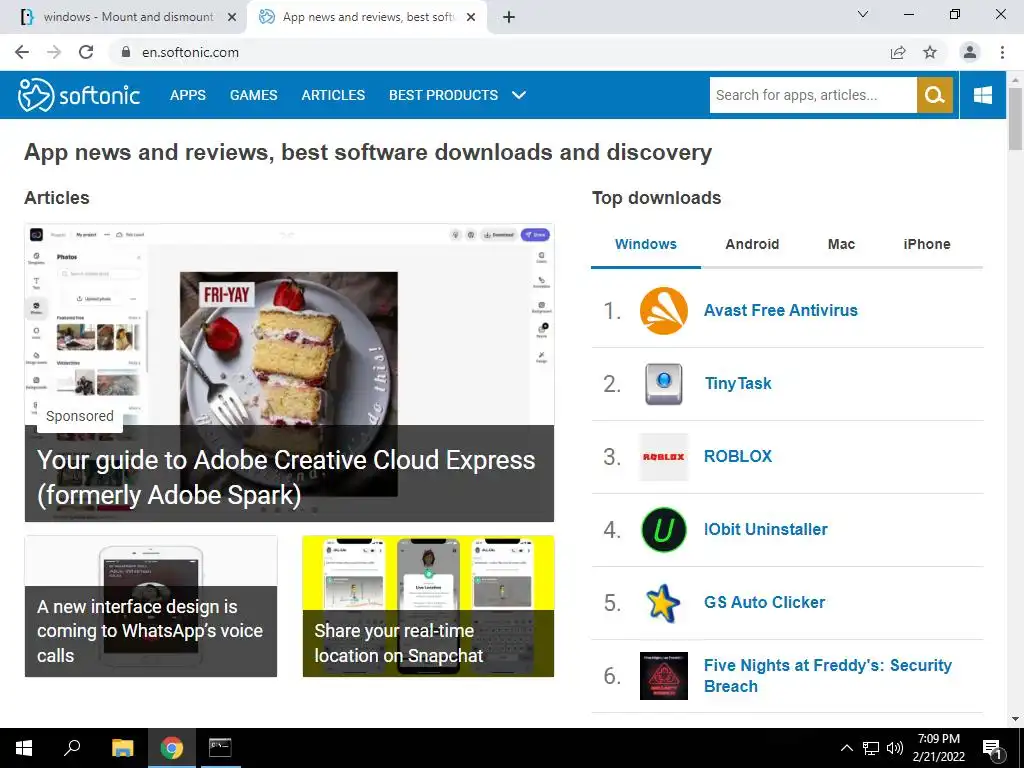Click the orange search magnifier button
Image resolution: width=1024 pixels, height=768 pixels.
click(935, 95)
